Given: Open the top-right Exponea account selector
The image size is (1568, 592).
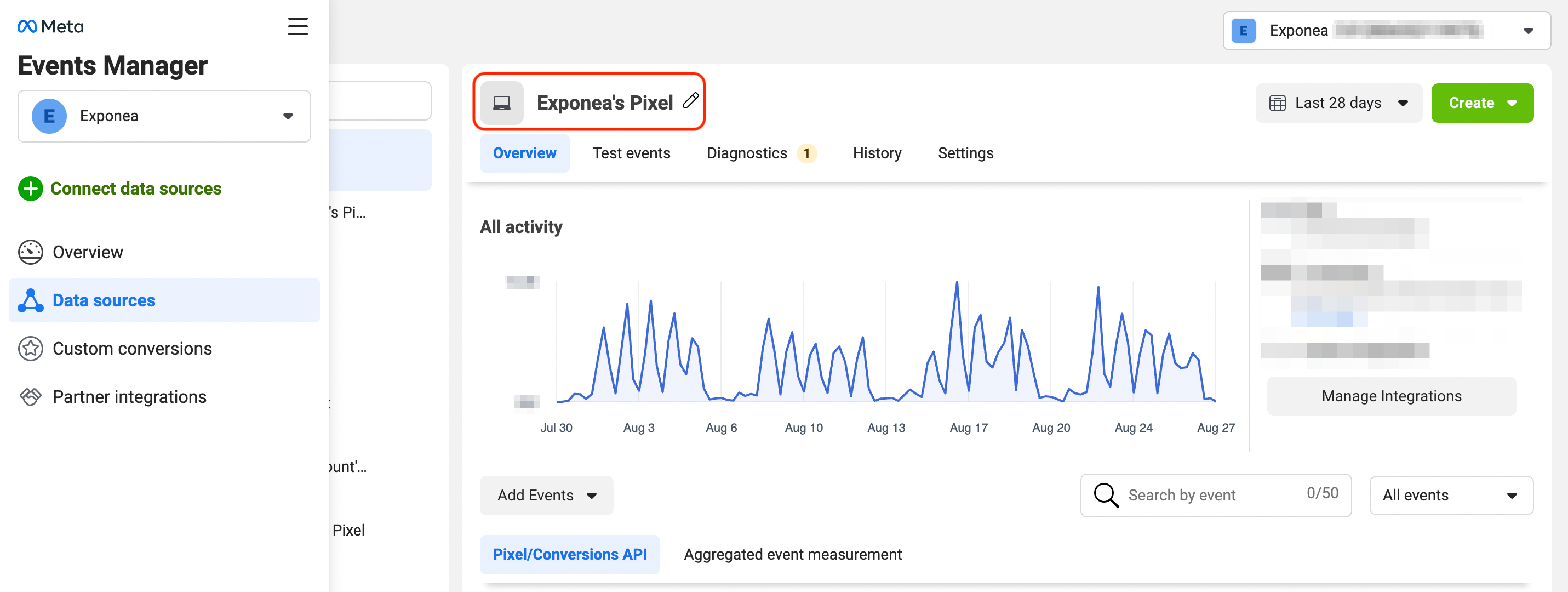Looking at the screenshot, I should point(1386,31).
